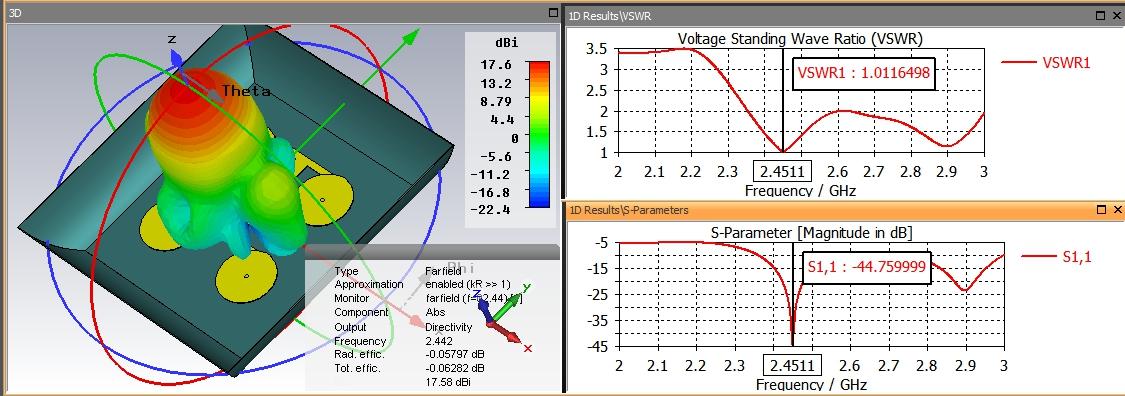Maximize the S-Parameters results window
This screenshot has height=396, width=1125.
pyautogui.click(x=1102, y=209)
